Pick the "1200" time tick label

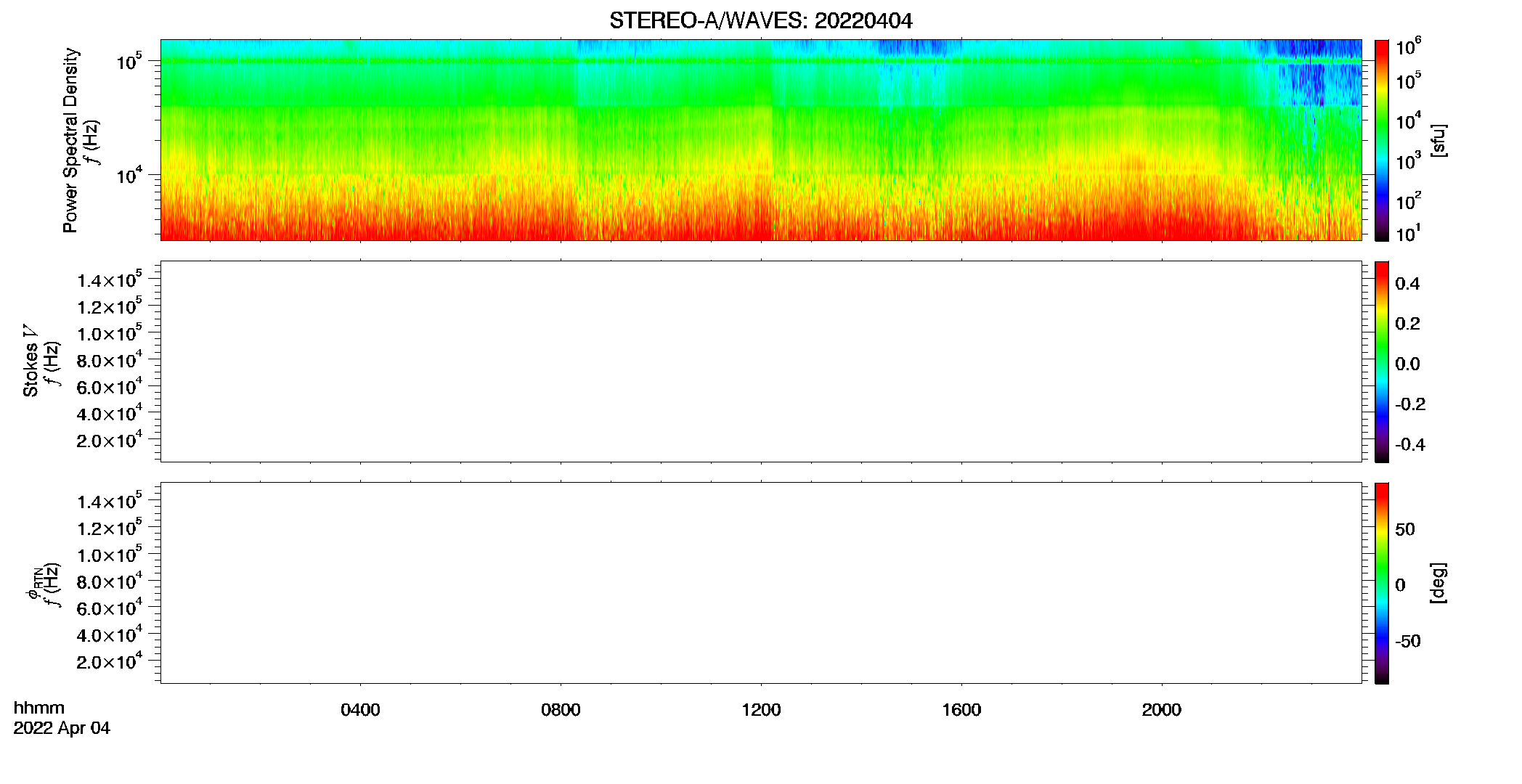[x=761, y=710]
